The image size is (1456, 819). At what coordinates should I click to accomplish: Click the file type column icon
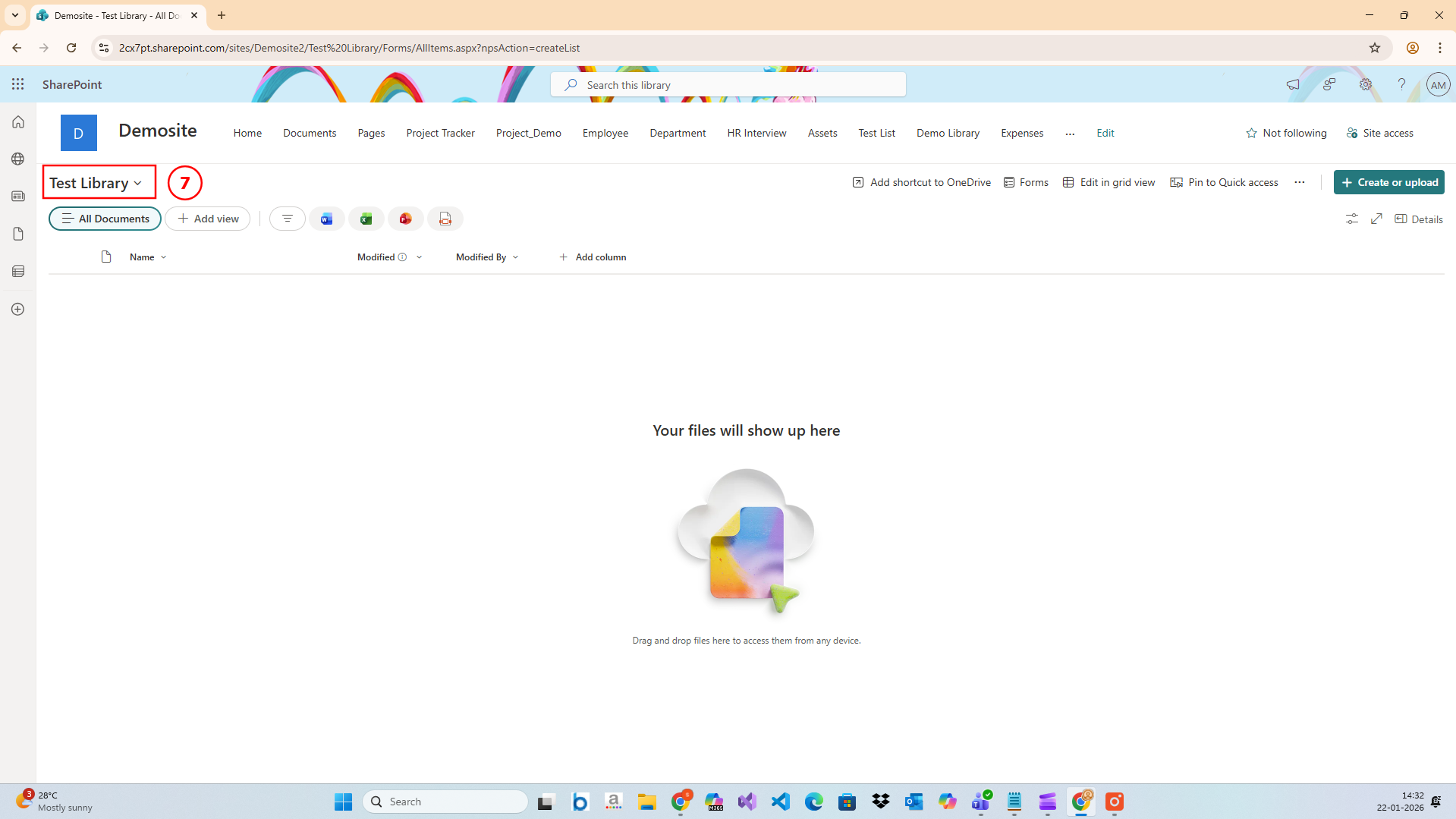pyautogui.click(x=106, y=257)
